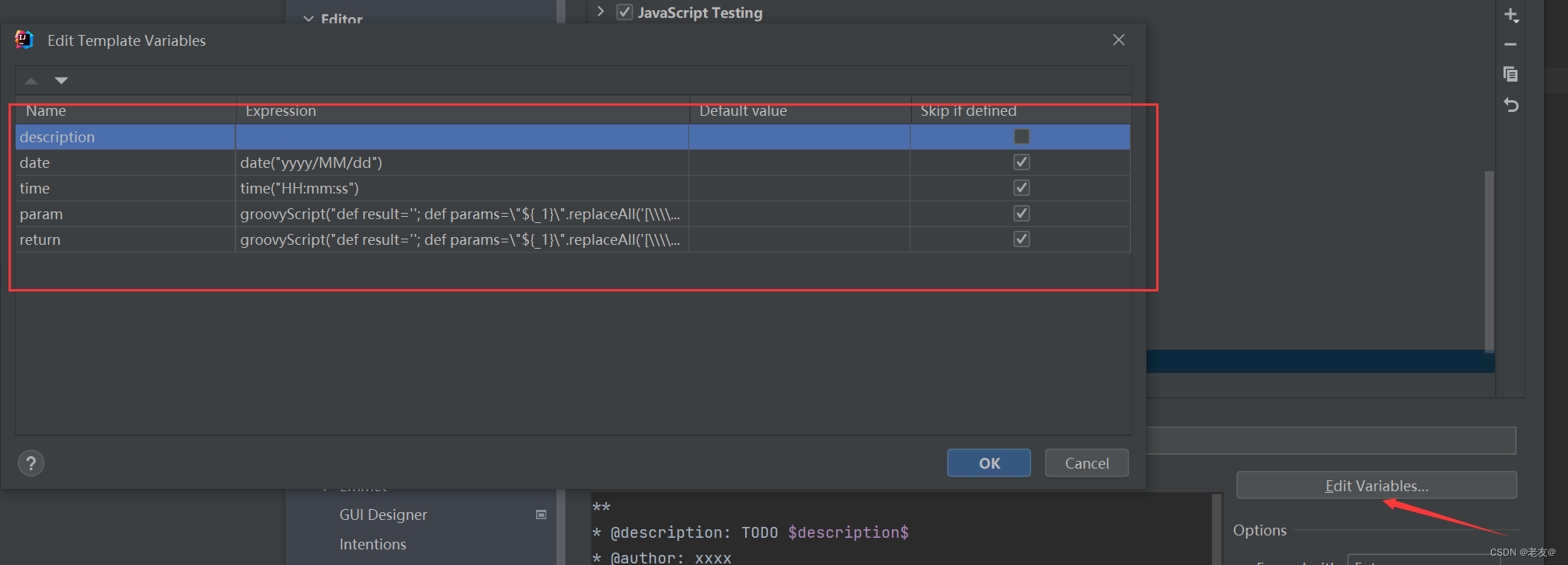Open help with the question mark icon

pos(31,464)
